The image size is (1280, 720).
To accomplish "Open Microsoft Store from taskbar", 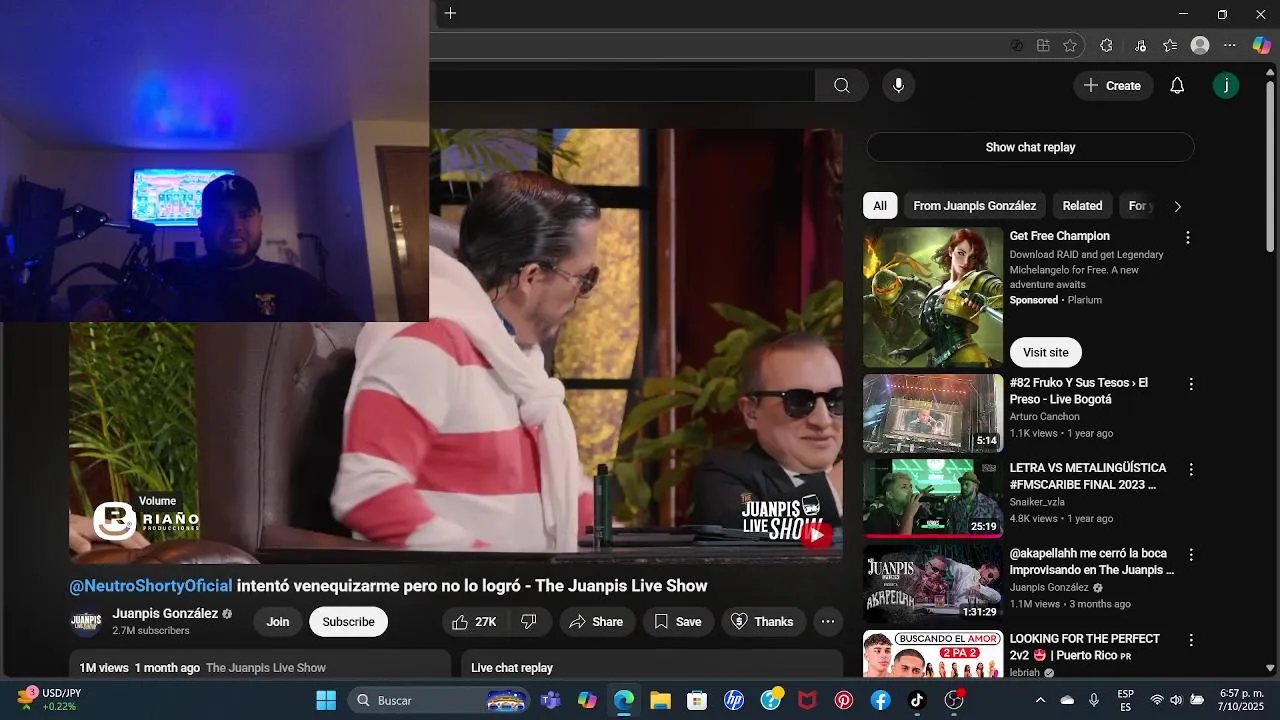I will (x=697, y=700).
